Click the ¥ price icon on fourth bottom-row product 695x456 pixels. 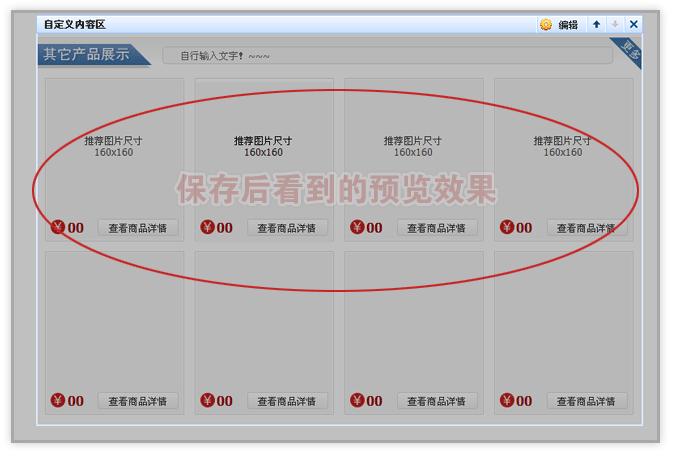coord(507,400)
